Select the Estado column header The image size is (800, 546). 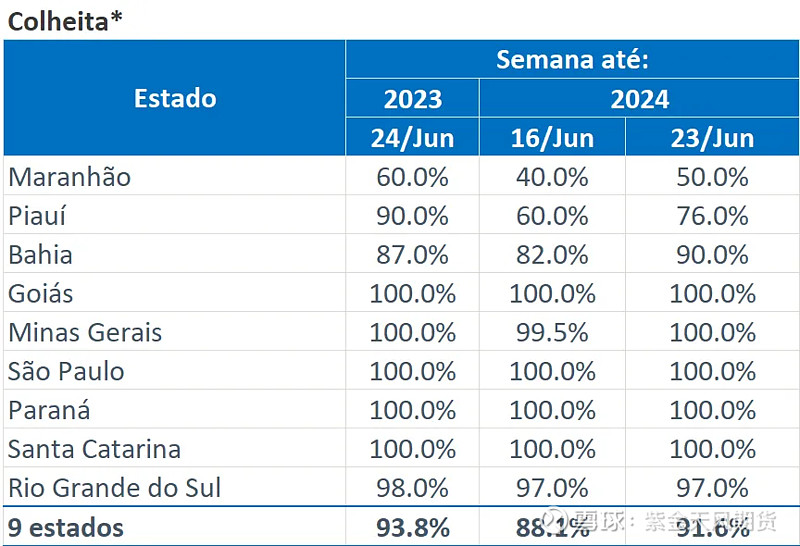pos(175,98)
